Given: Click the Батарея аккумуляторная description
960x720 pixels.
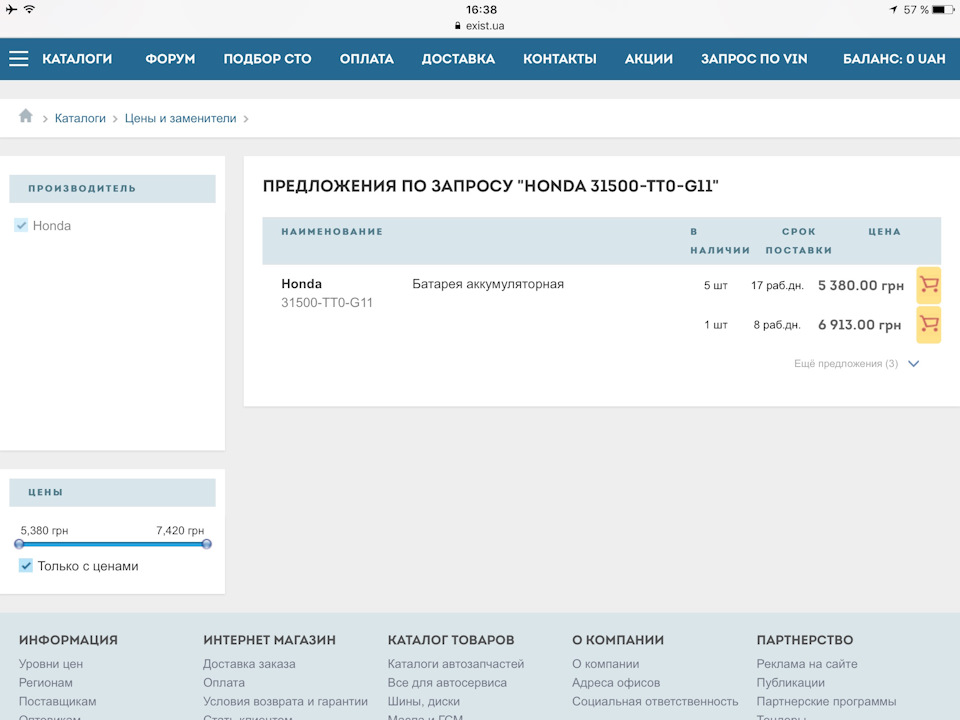Looking at the screenshot, I should click(x=488, y=284).
